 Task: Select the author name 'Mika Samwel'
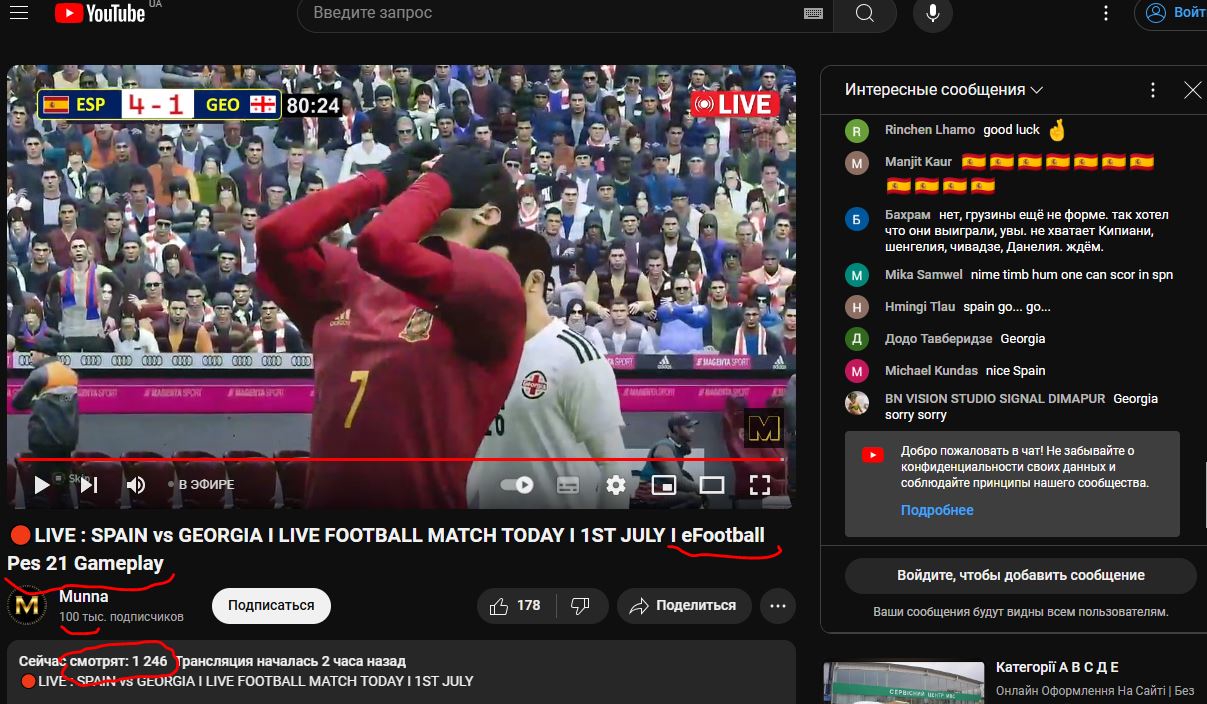tap(924, 274)
